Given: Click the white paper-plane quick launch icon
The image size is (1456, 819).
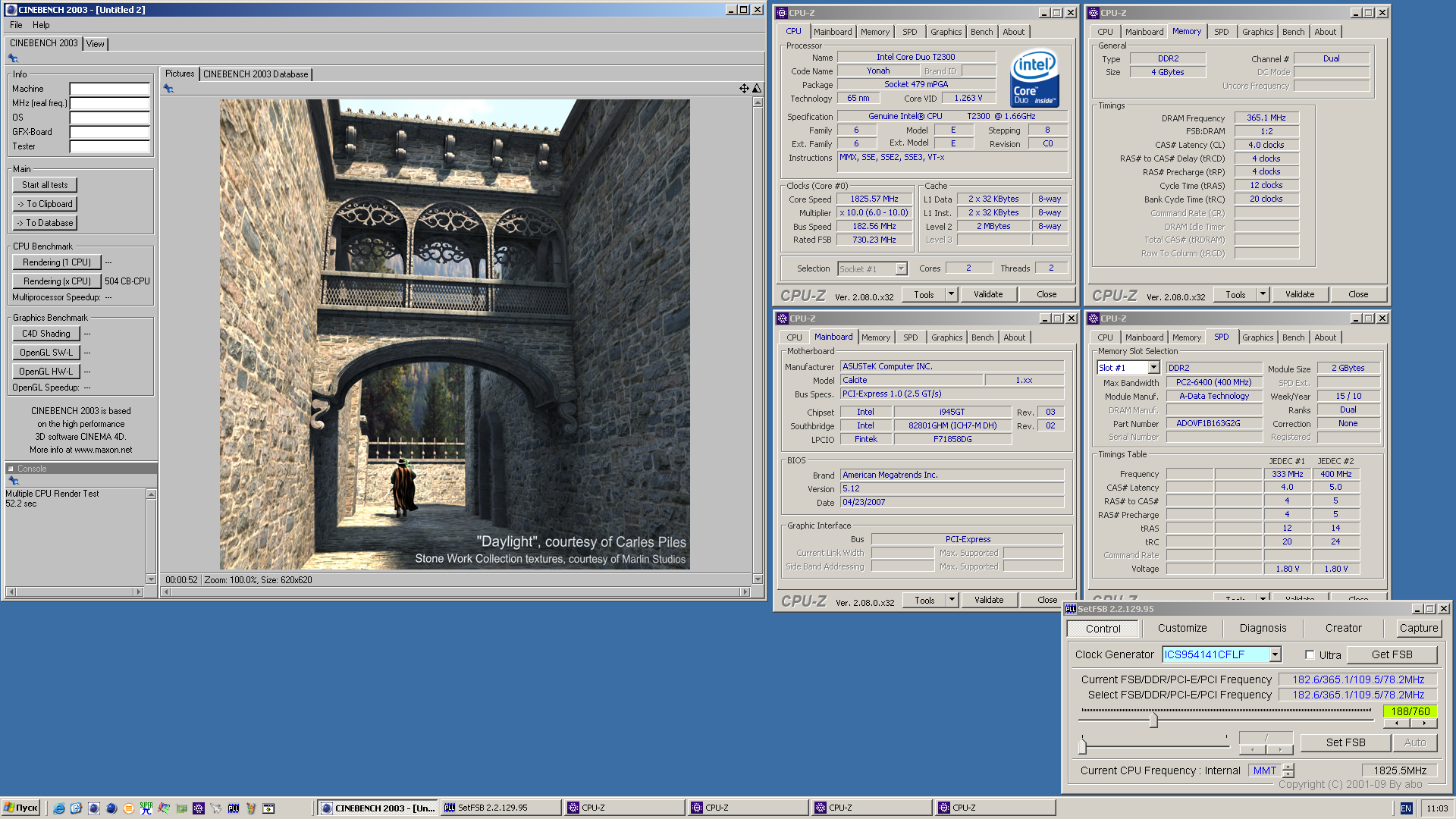Looking at the screenshot, I should (216, 808).
